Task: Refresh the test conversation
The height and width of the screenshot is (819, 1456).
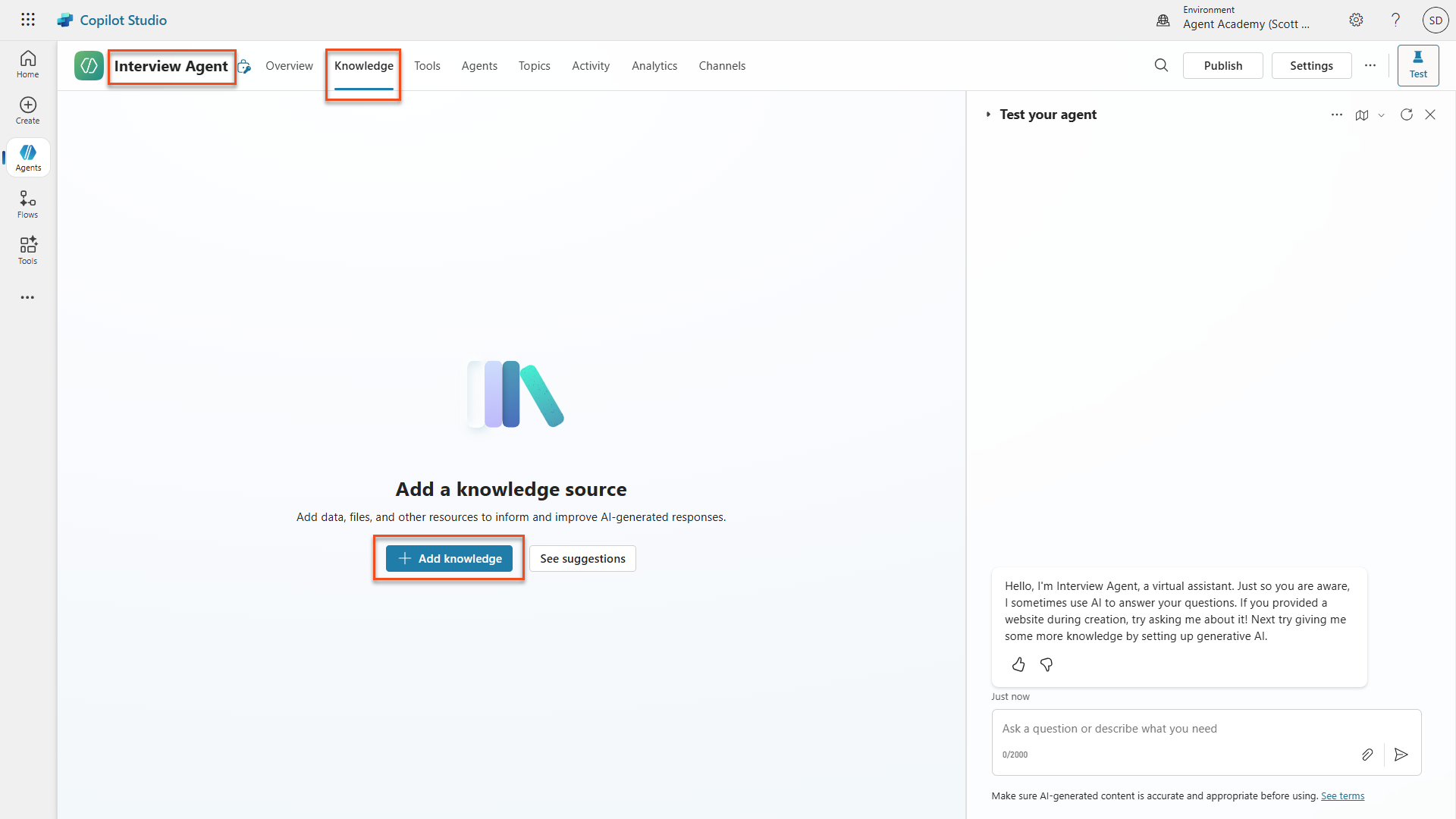Action: pyautogui.click(x=1407, y=115)
